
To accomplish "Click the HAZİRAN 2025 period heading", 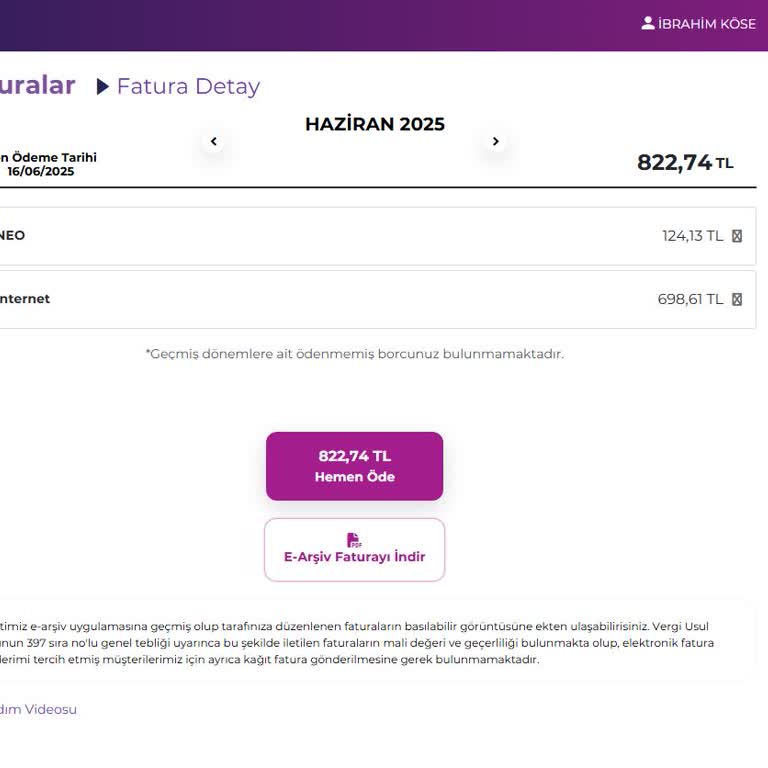I will point(374,124).
